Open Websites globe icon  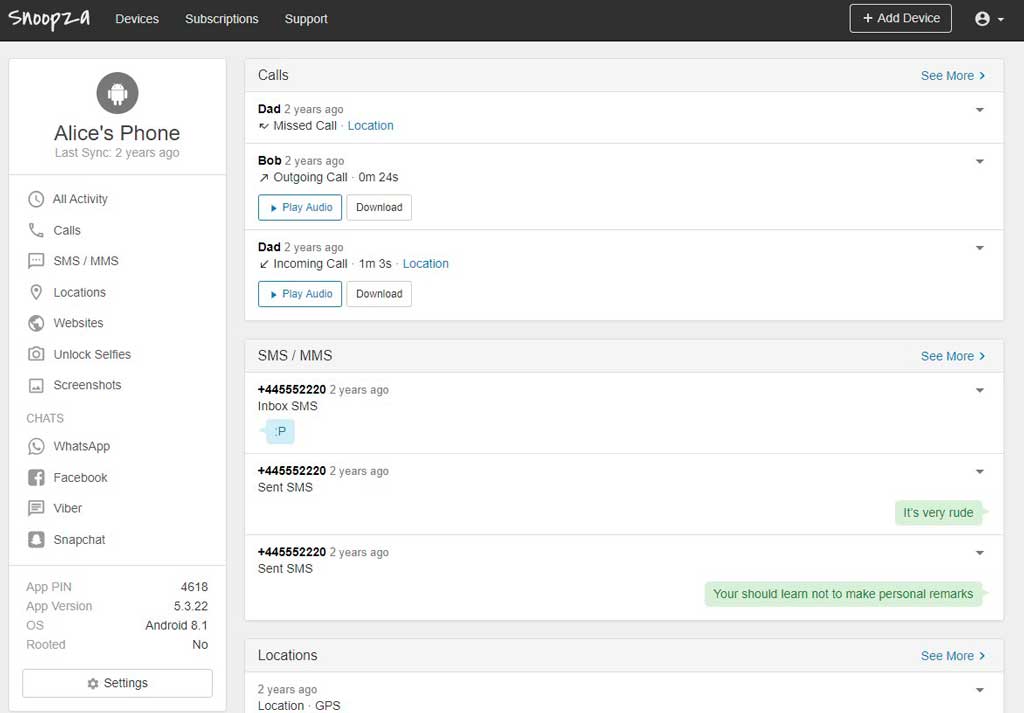[36, 323]
